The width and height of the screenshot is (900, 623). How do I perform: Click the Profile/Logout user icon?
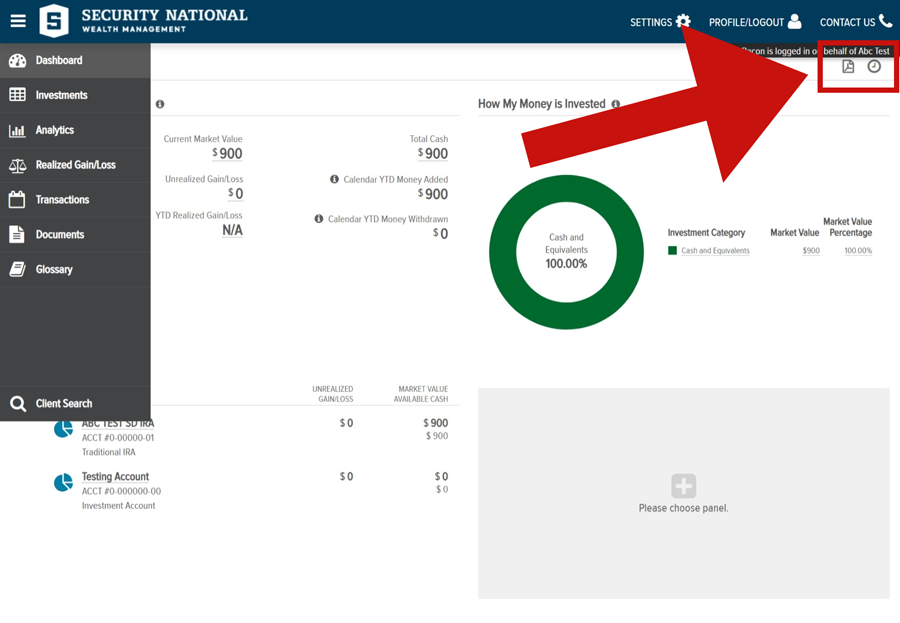[x=794, y=21]
